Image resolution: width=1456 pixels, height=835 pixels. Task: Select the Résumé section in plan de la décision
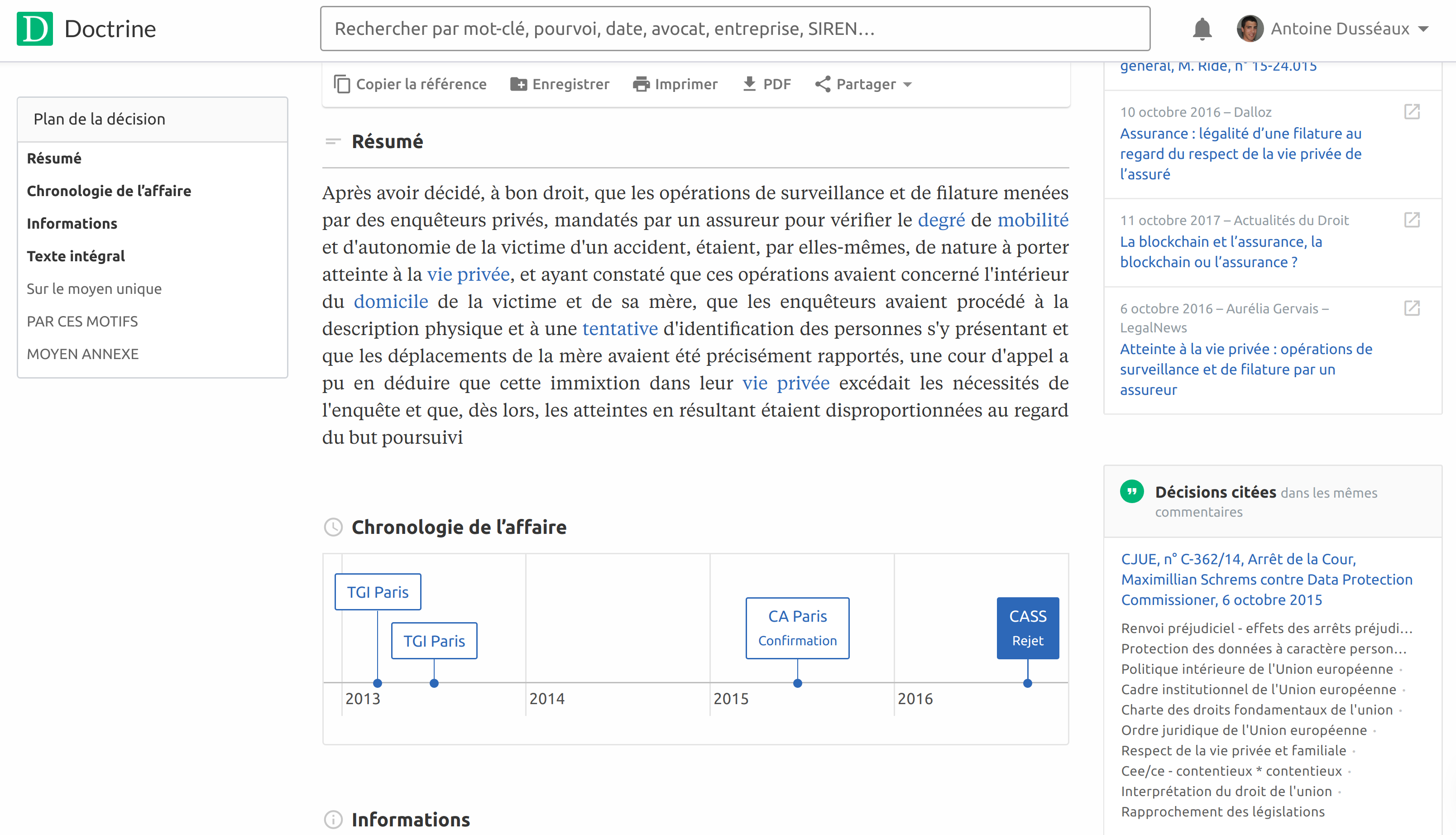pos(53,158)
